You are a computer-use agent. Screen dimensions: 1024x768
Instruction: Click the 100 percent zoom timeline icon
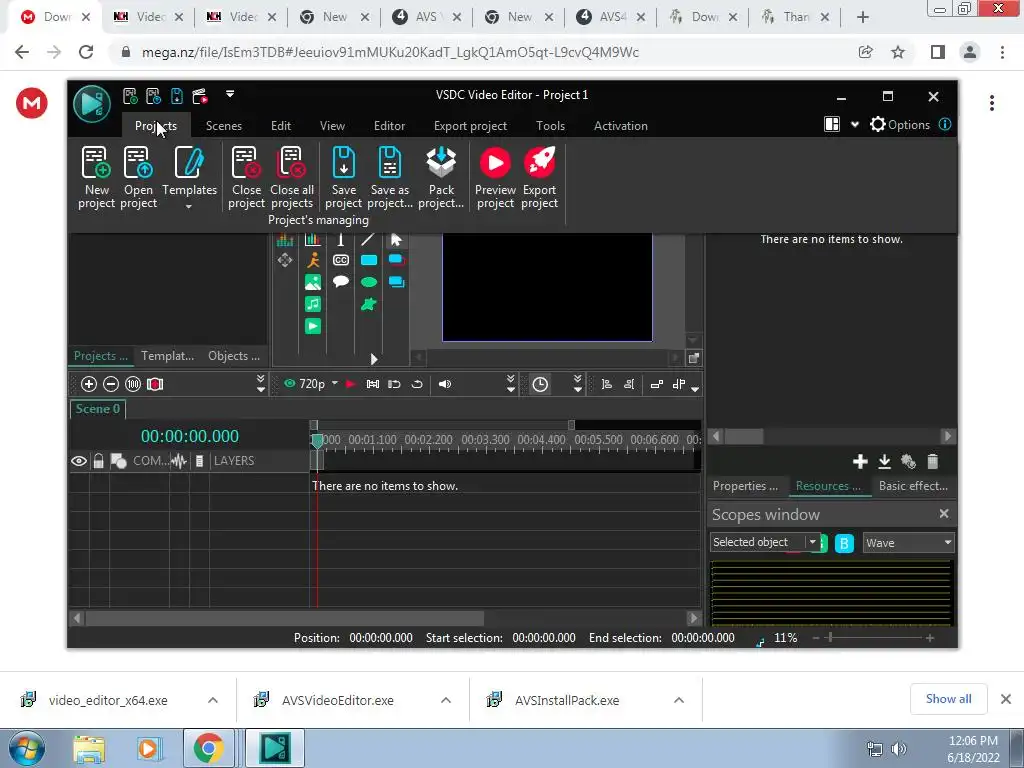coord(133,384)
